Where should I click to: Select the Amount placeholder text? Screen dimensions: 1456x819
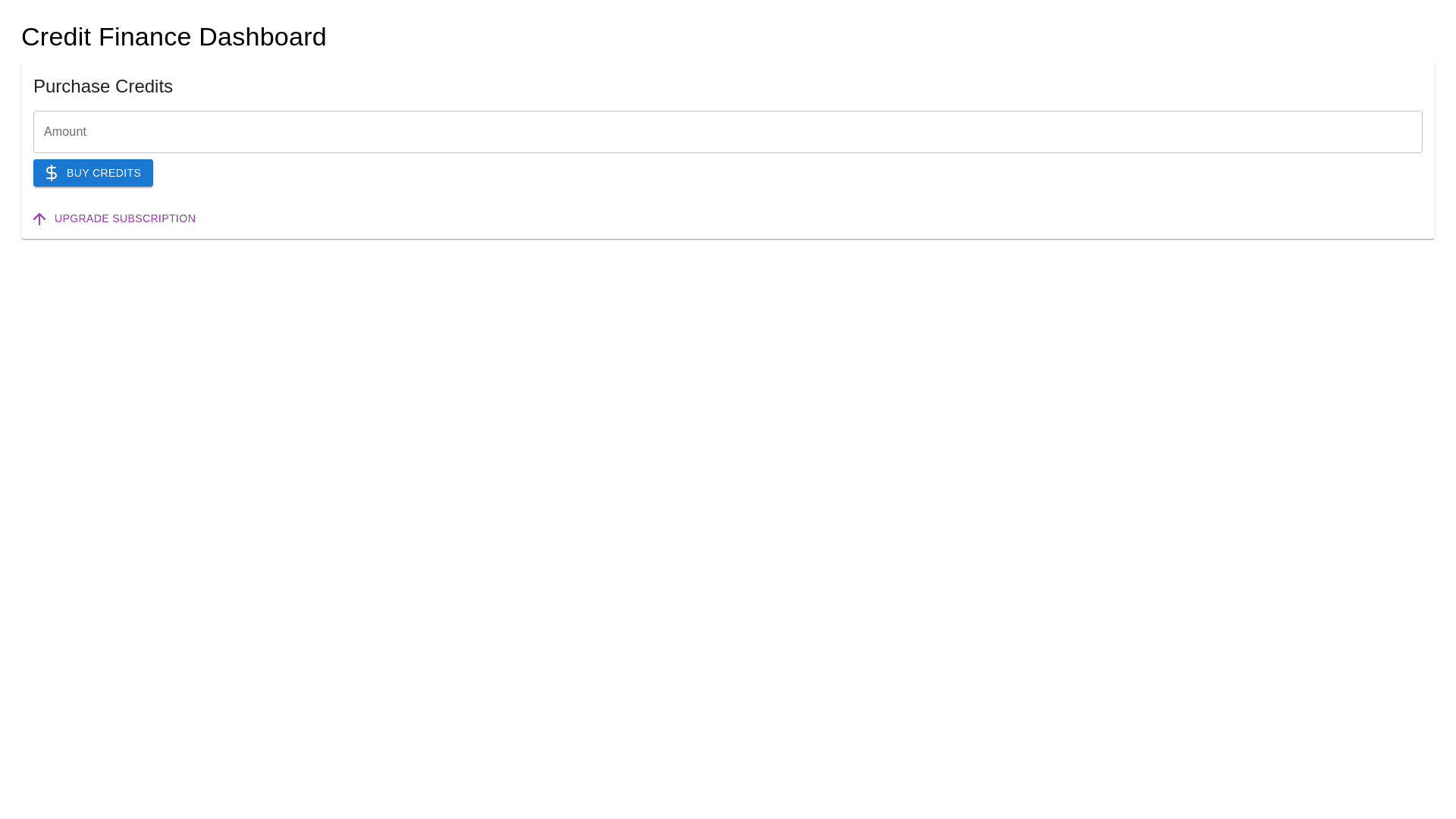[x=65, y=132]
